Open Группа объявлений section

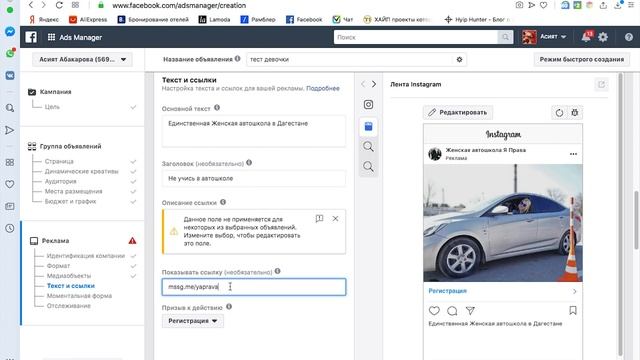(70, 146)
